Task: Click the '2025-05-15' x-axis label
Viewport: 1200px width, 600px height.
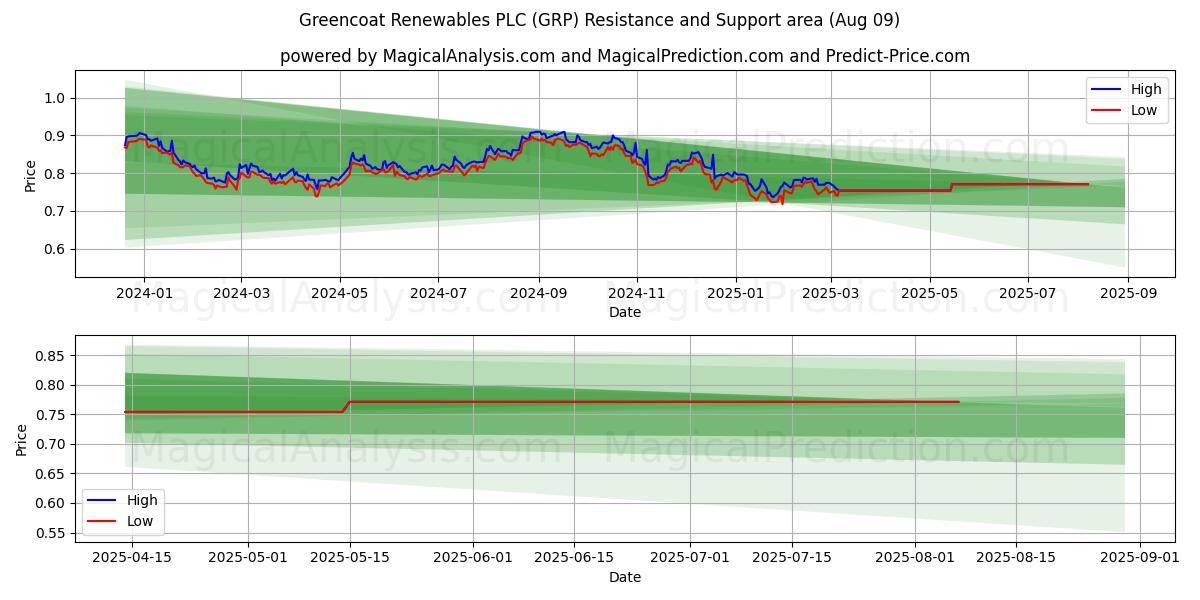Action: coord(350,558)
